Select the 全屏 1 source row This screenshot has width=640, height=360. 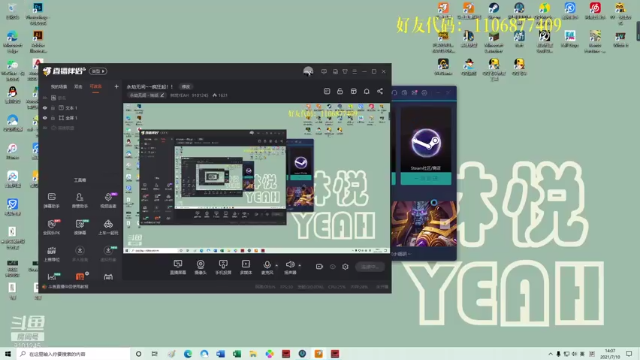(80, 118)
